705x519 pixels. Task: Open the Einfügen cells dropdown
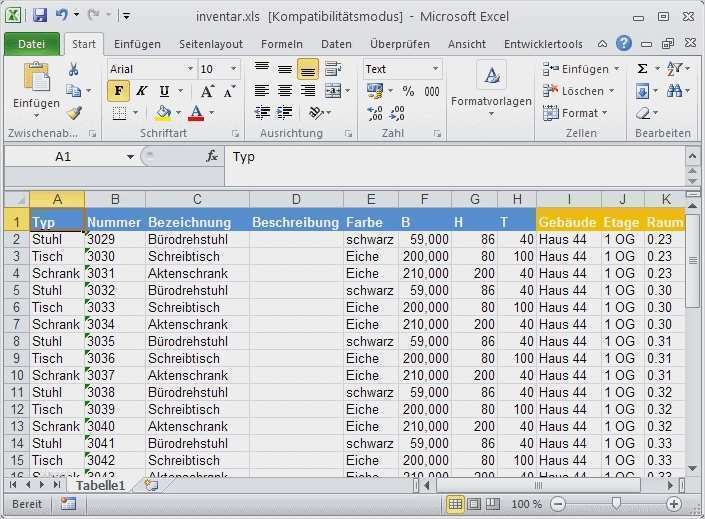[x=617, y=69]
